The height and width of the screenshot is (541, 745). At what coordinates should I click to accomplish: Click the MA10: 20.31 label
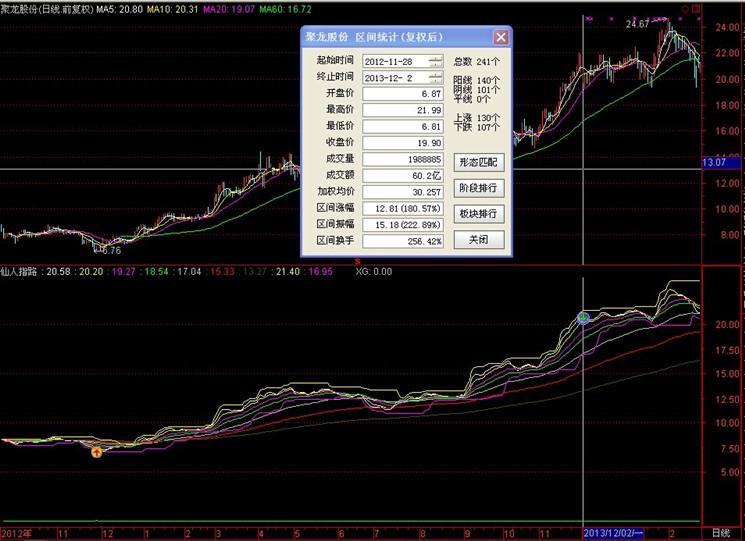click(172, 9)
